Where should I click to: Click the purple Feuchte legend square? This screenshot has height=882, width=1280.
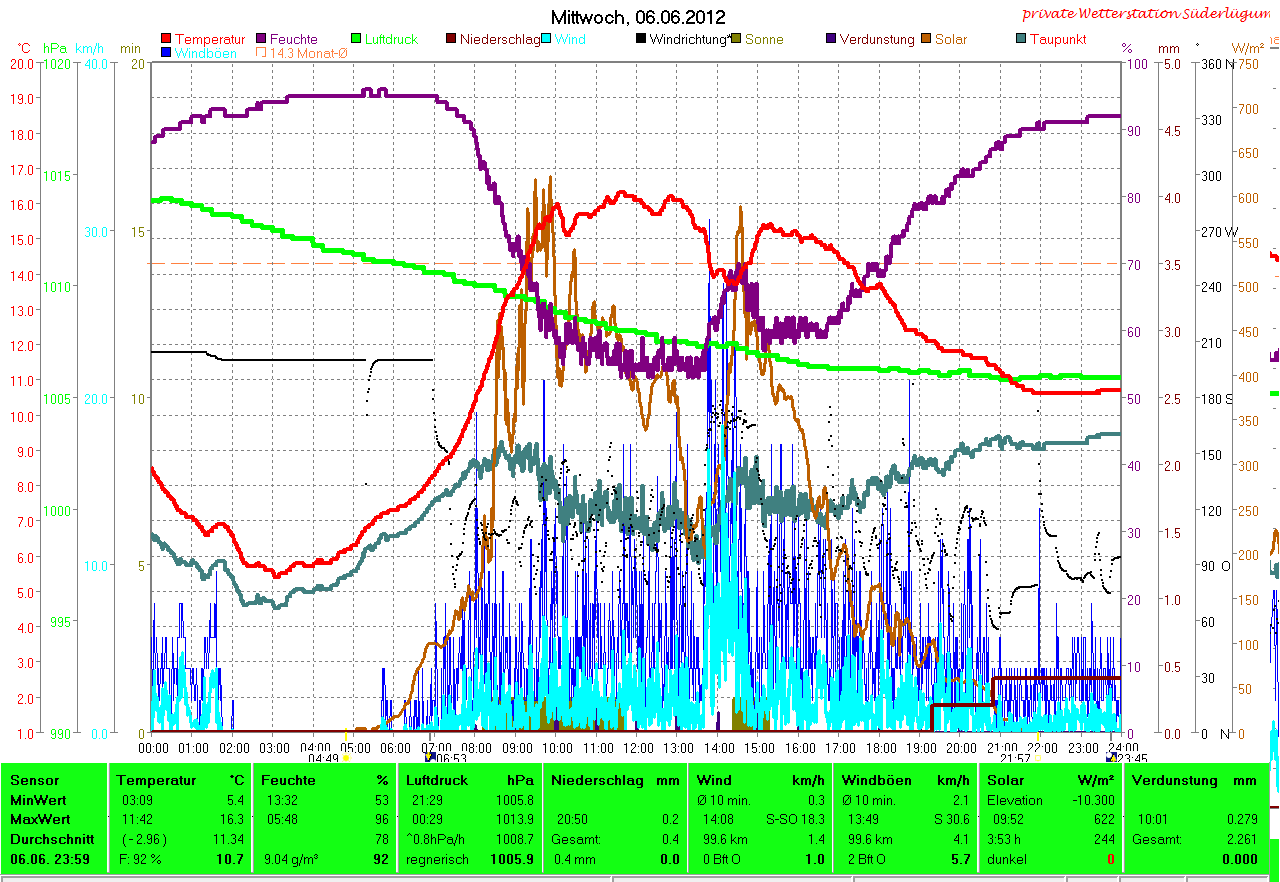[262, 39]
